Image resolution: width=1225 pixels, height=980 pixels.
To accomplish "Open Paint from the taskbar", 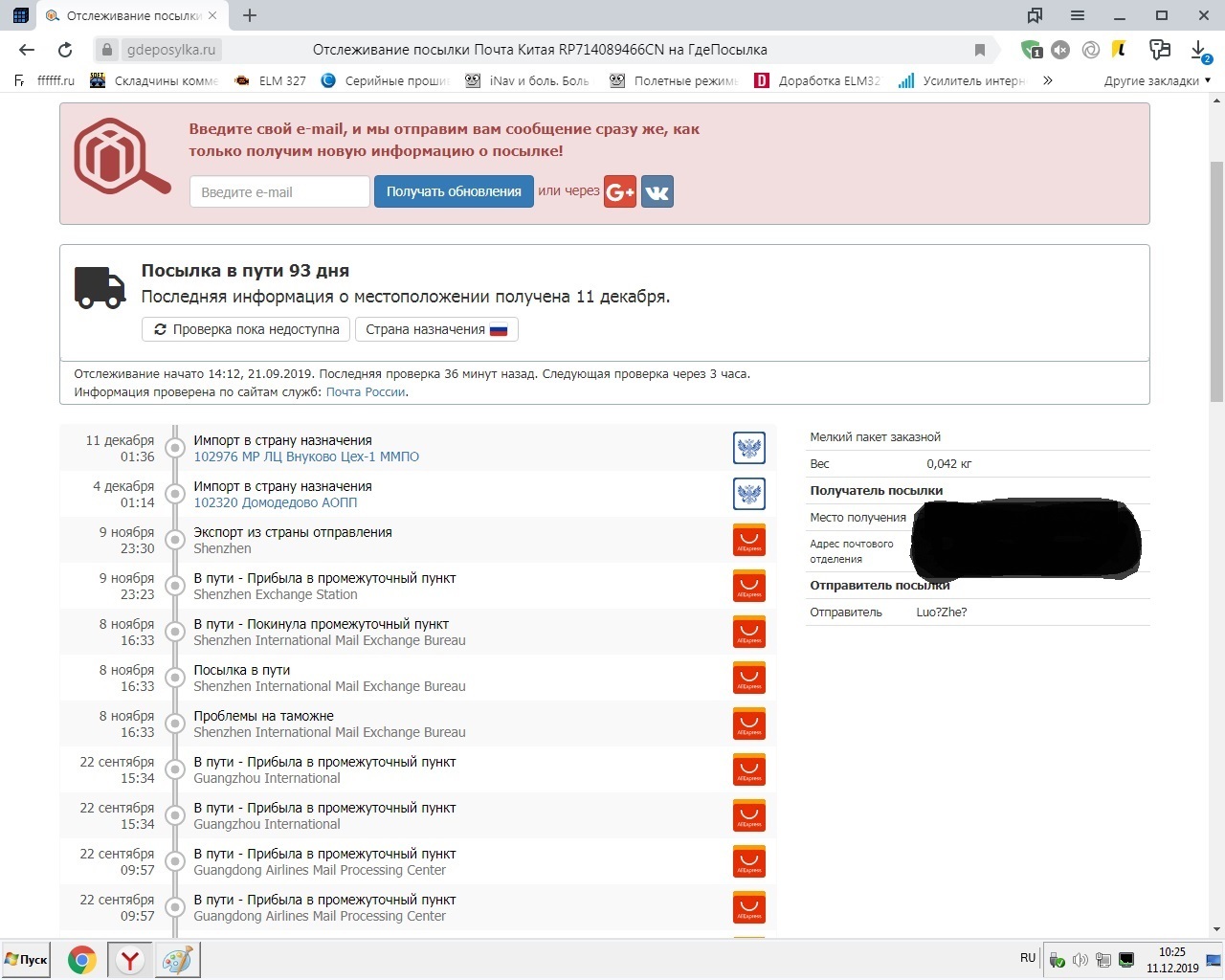I will click(177, 960).
